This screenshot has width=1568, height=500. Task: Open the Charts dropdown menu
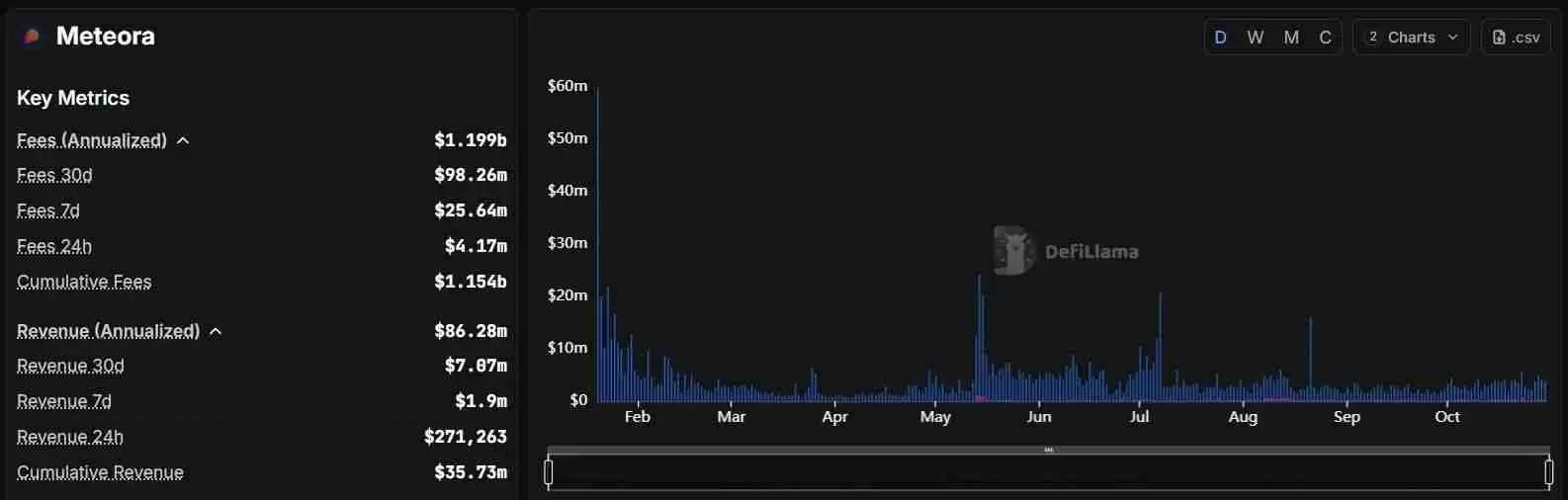tap(1411, 38)
